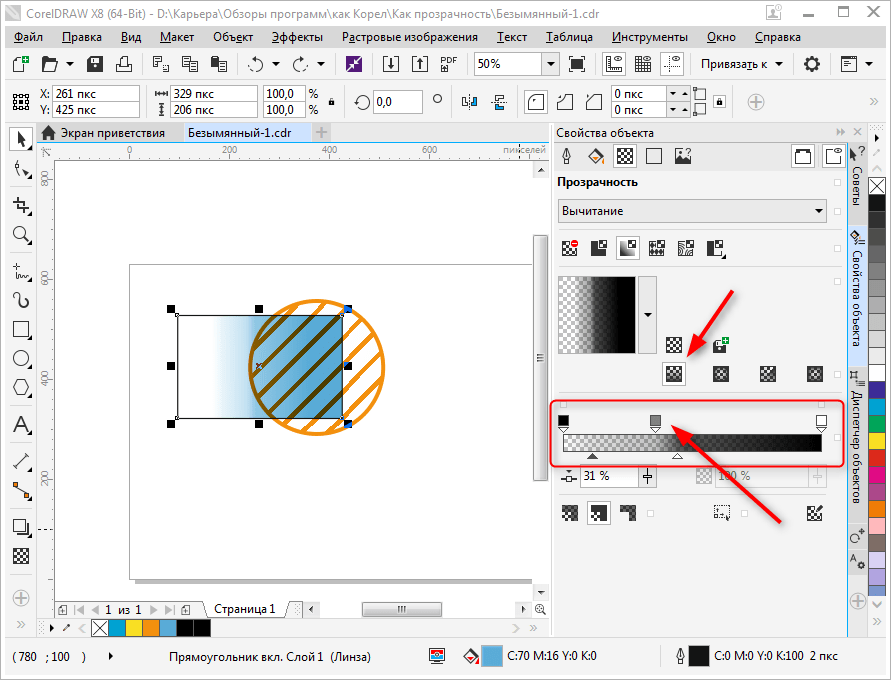Toggle the lock ratio padlock

[x=331, y=102]
